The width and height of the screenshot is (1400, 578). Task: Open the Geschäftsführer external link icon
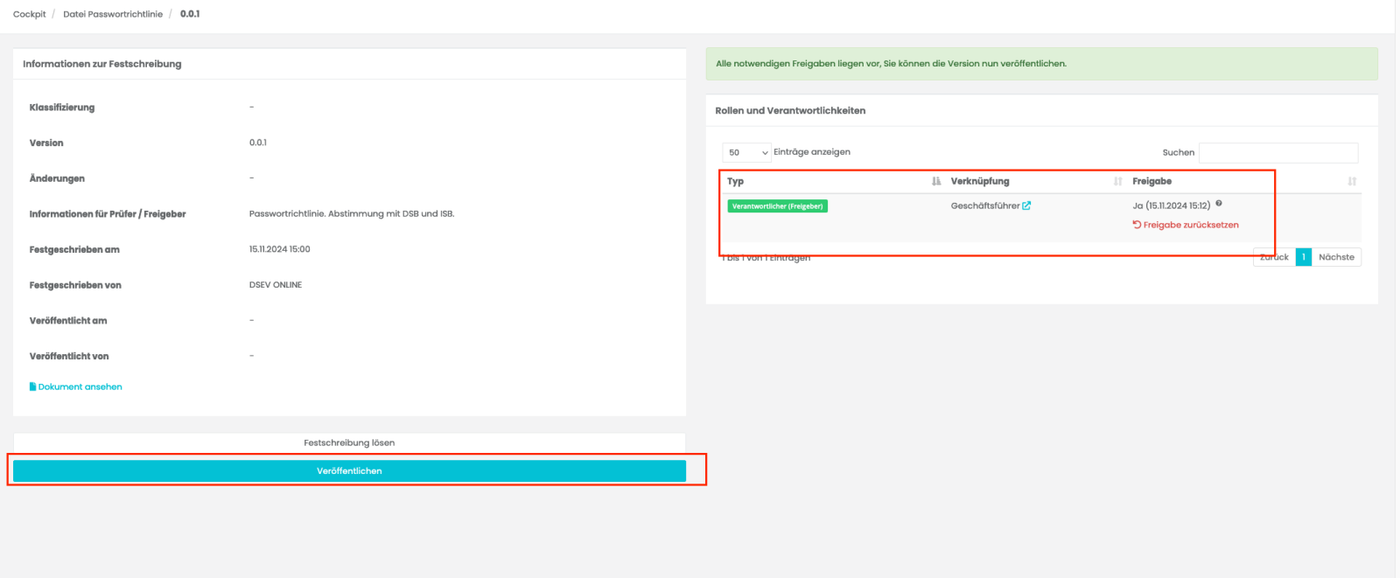click(x=1027, y=206)
